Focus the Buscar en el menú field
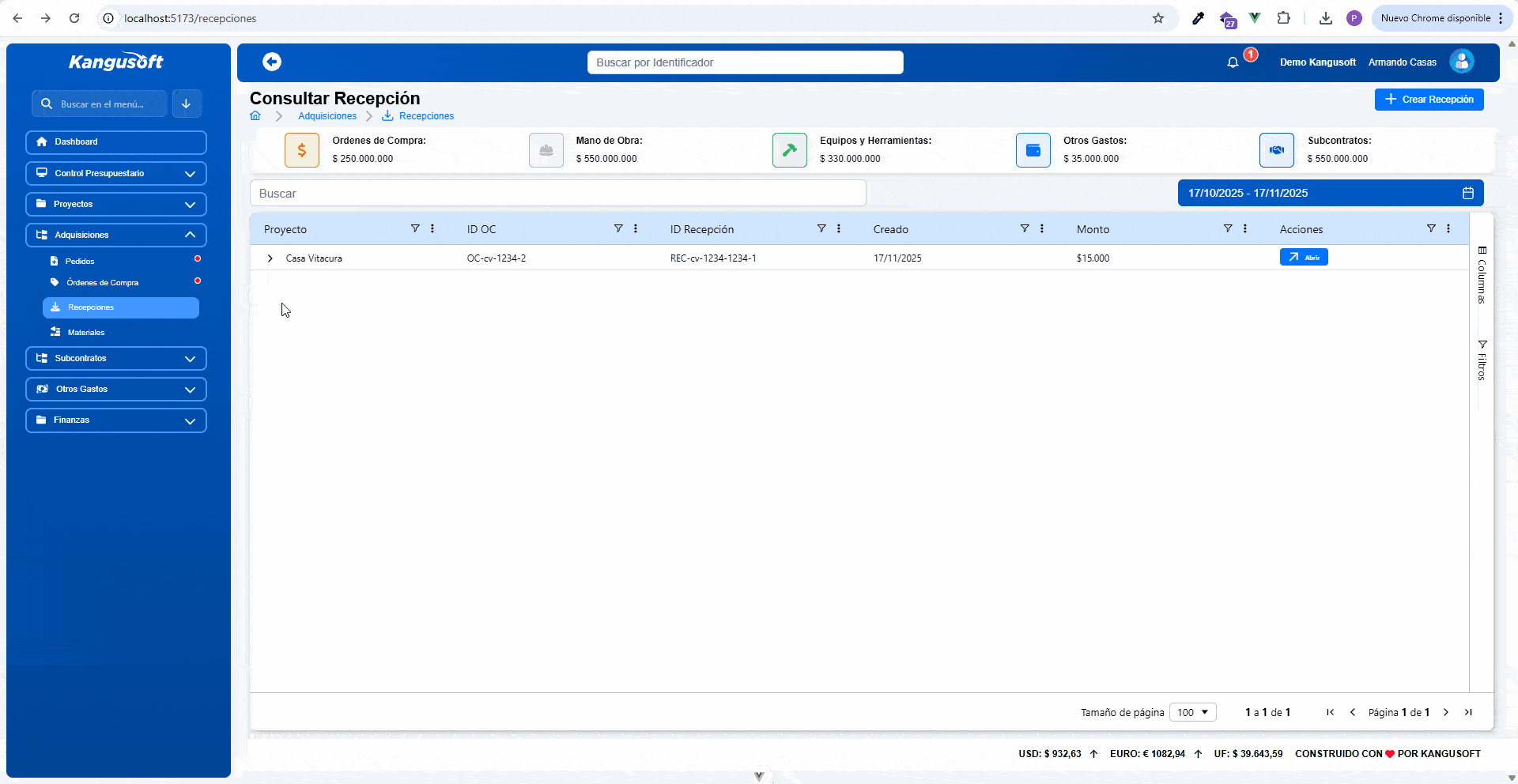Screen dimensions: 1518x784 [x=100, y=104]
